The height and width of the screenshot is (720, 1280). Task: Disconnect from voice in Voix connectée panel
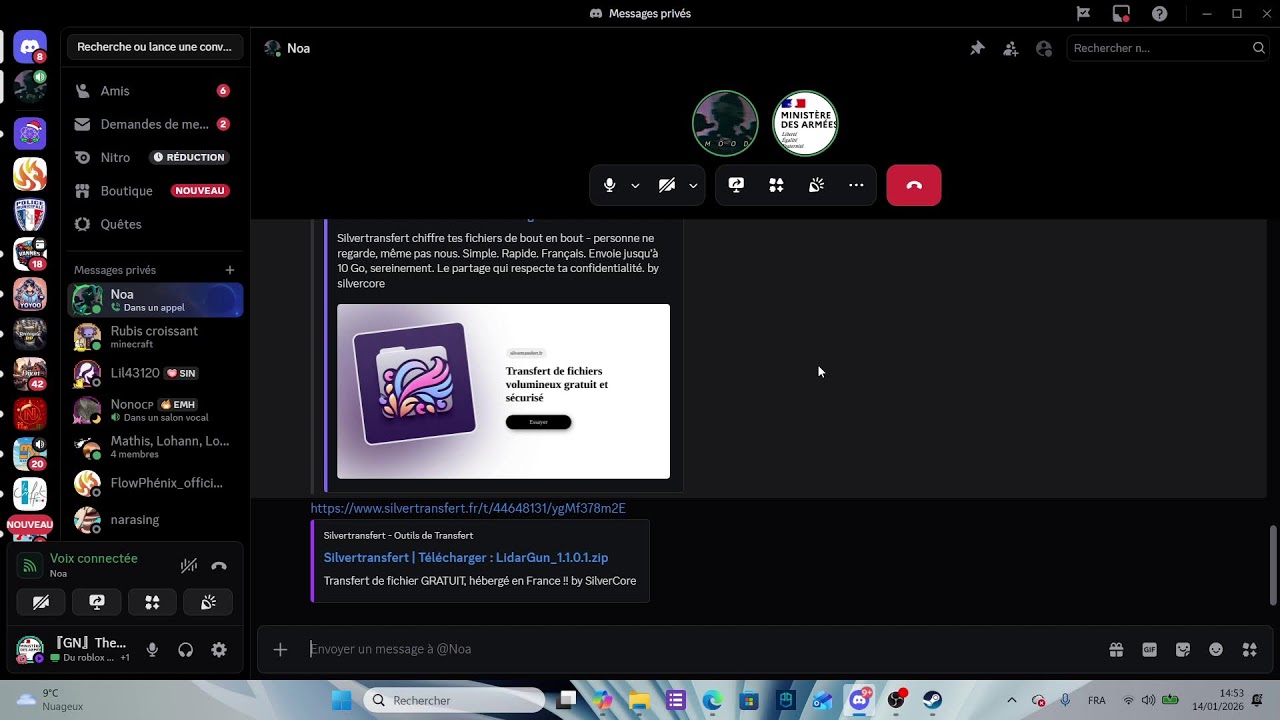tap(219, 565)
